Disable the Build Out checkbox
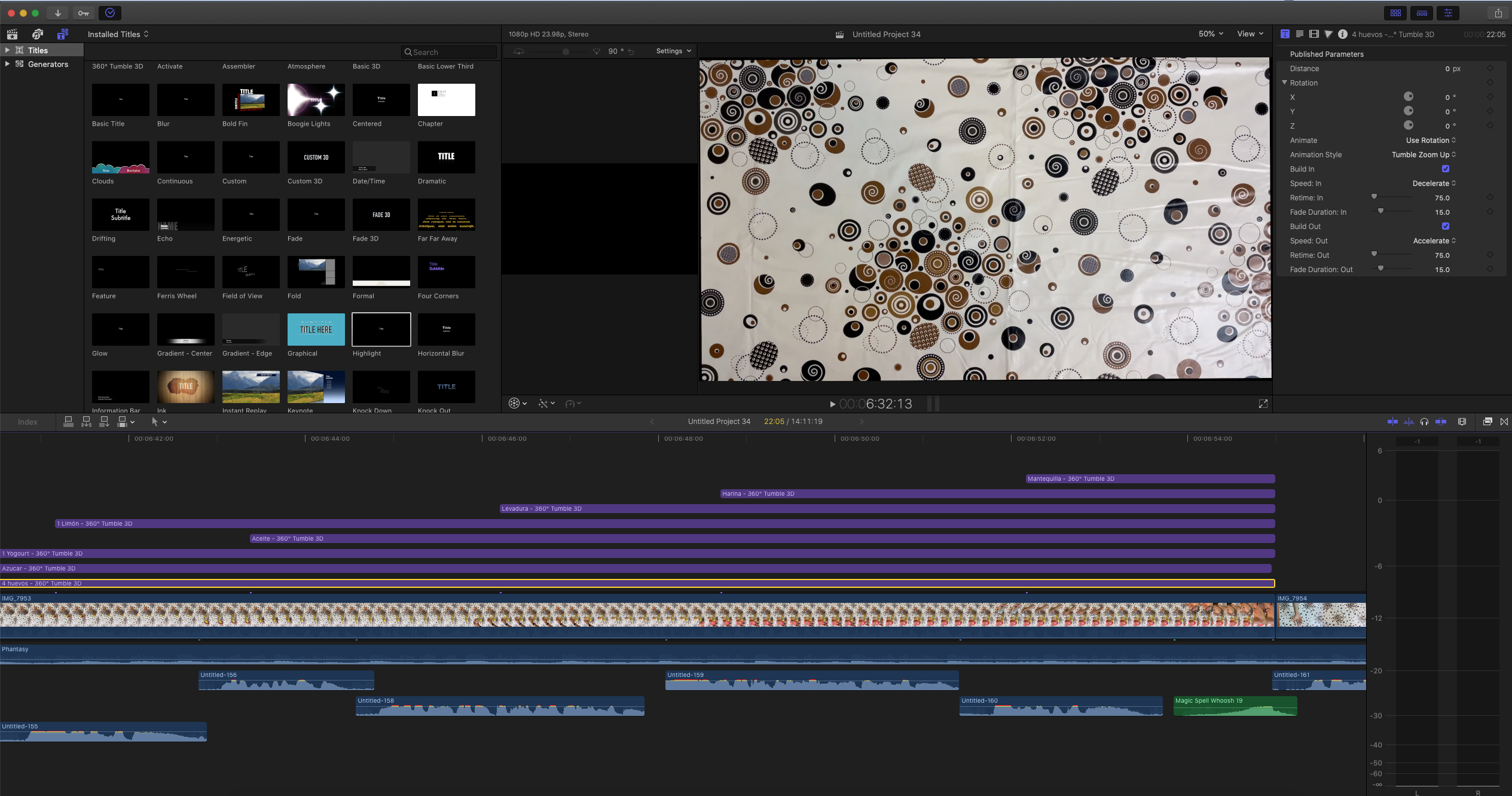Viewport: 1512px width, 796px height. (x=1445, y=226)
